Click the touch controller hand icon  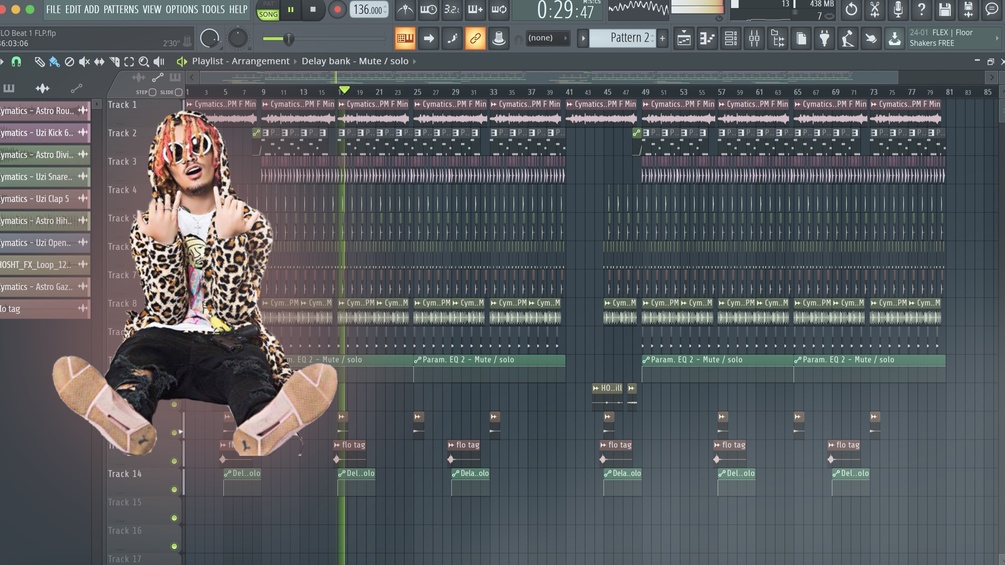[870, 38]
